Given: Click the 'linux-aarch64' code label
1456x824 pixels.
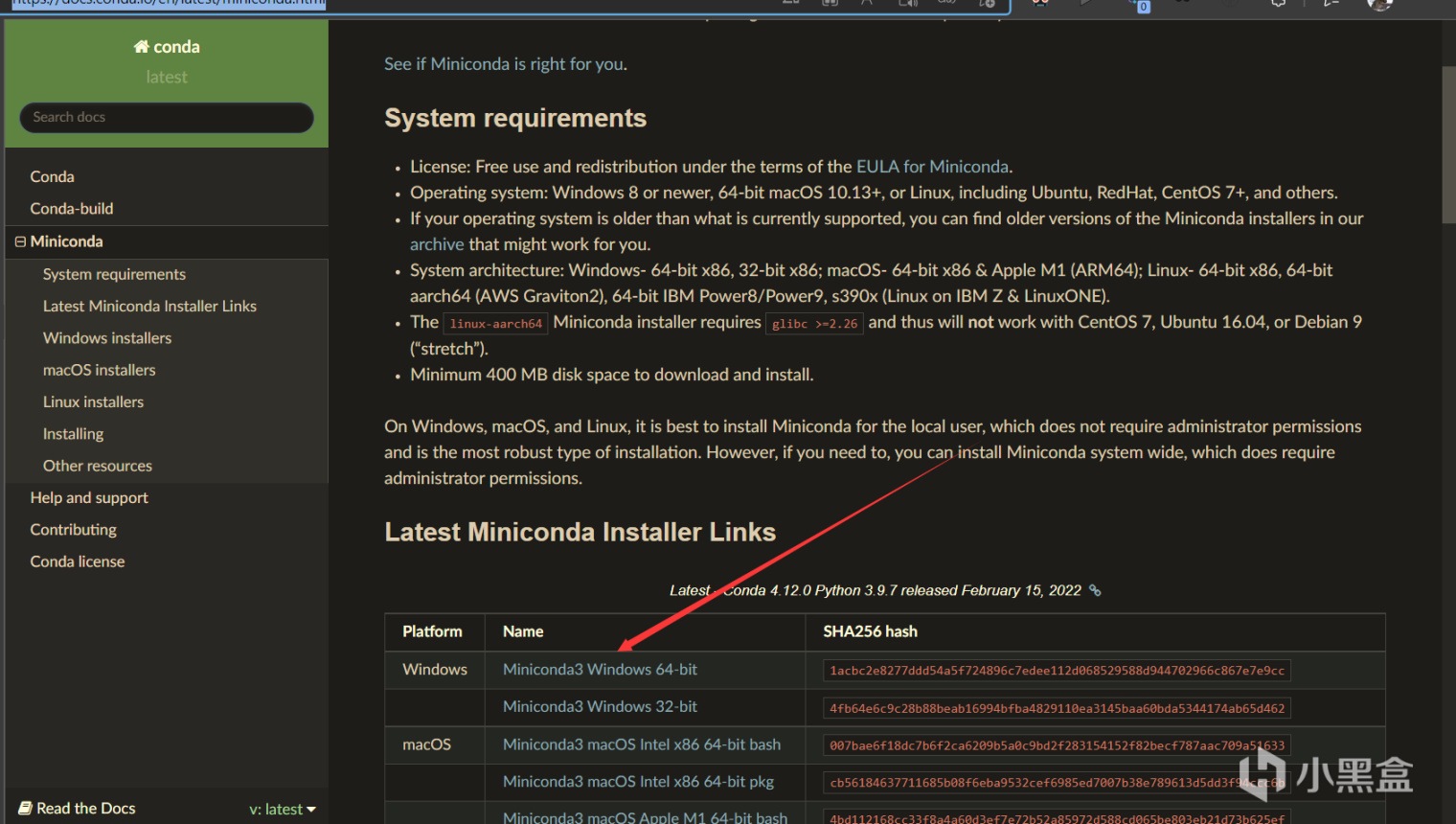Looking at the screenshot, I should click(496, 324).
